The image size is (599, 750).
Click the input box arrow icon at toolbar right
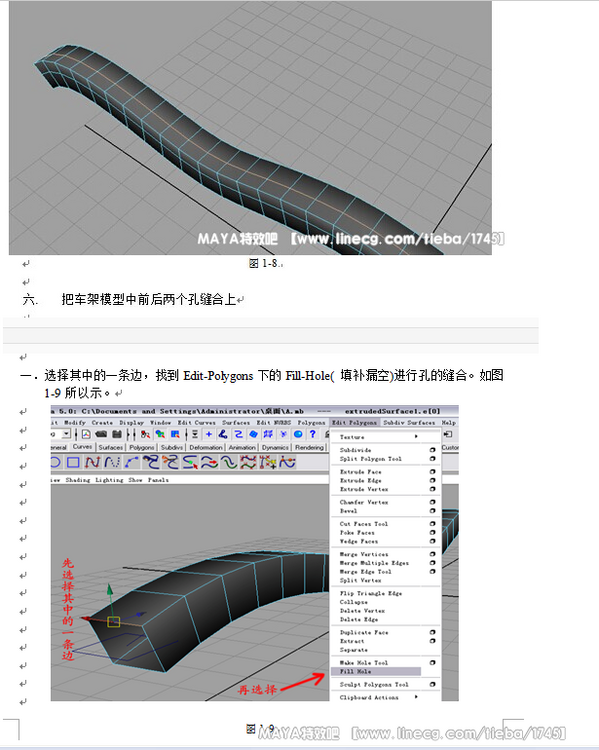coord(448,434)
